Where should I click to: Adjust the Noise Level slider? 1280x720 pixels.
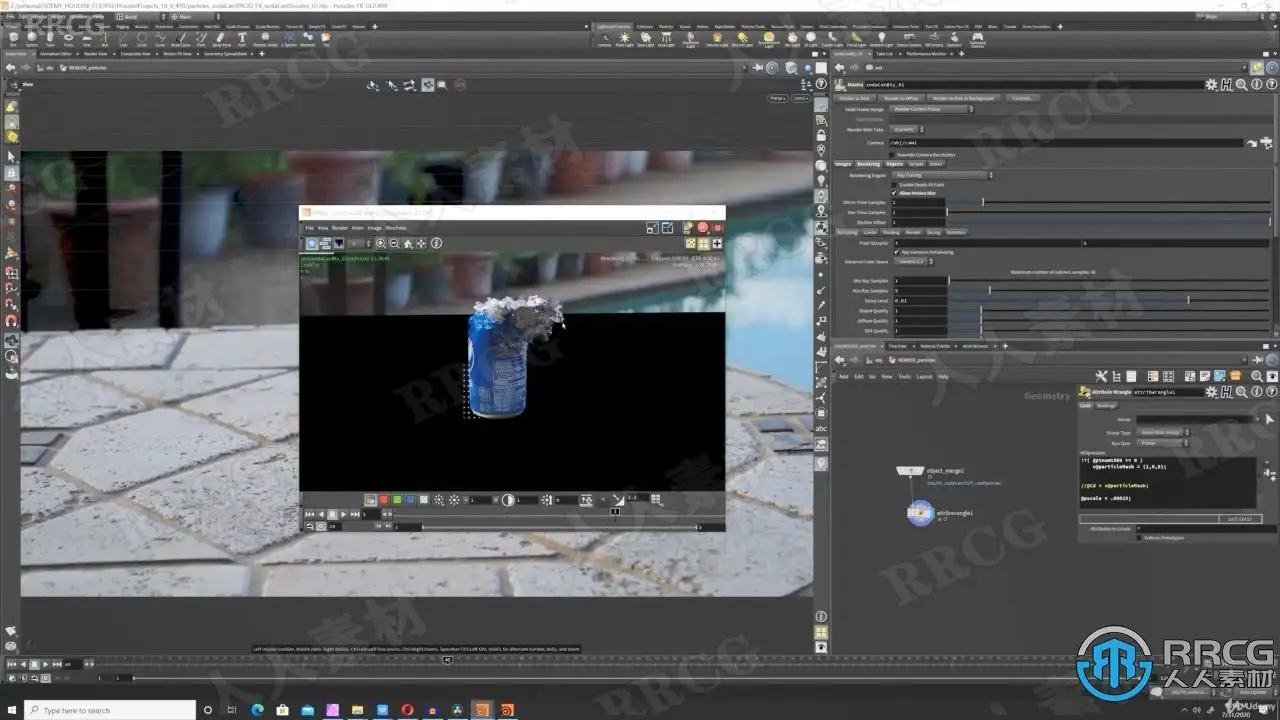click(x=1188, y=300)
